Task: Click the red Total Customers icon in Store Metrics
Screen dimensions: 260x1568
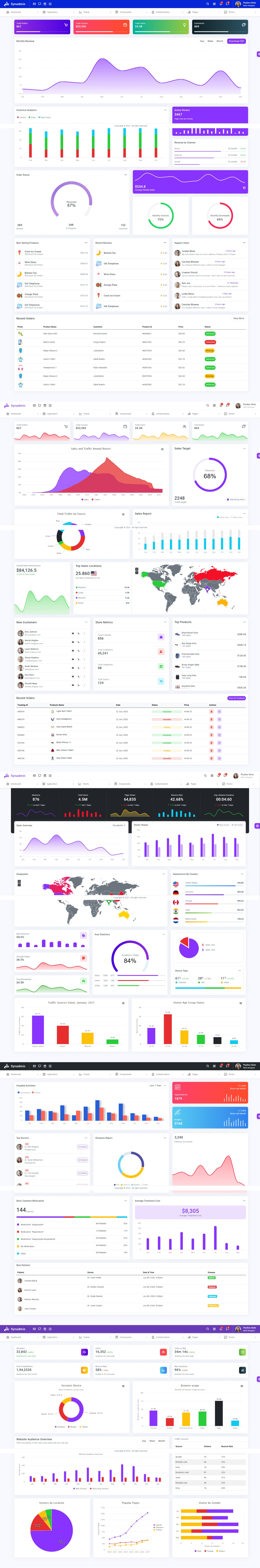Action: (x=161, y=651)
